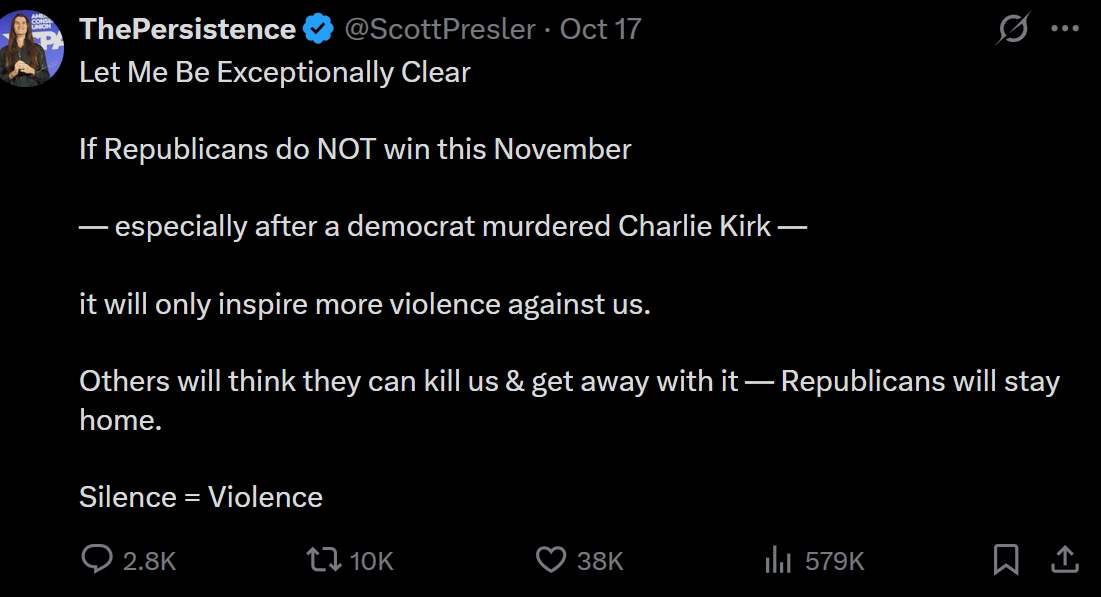Like the post with the heart icon
The height and width of the screenshot is (597, 1101).
pos(551,559)
